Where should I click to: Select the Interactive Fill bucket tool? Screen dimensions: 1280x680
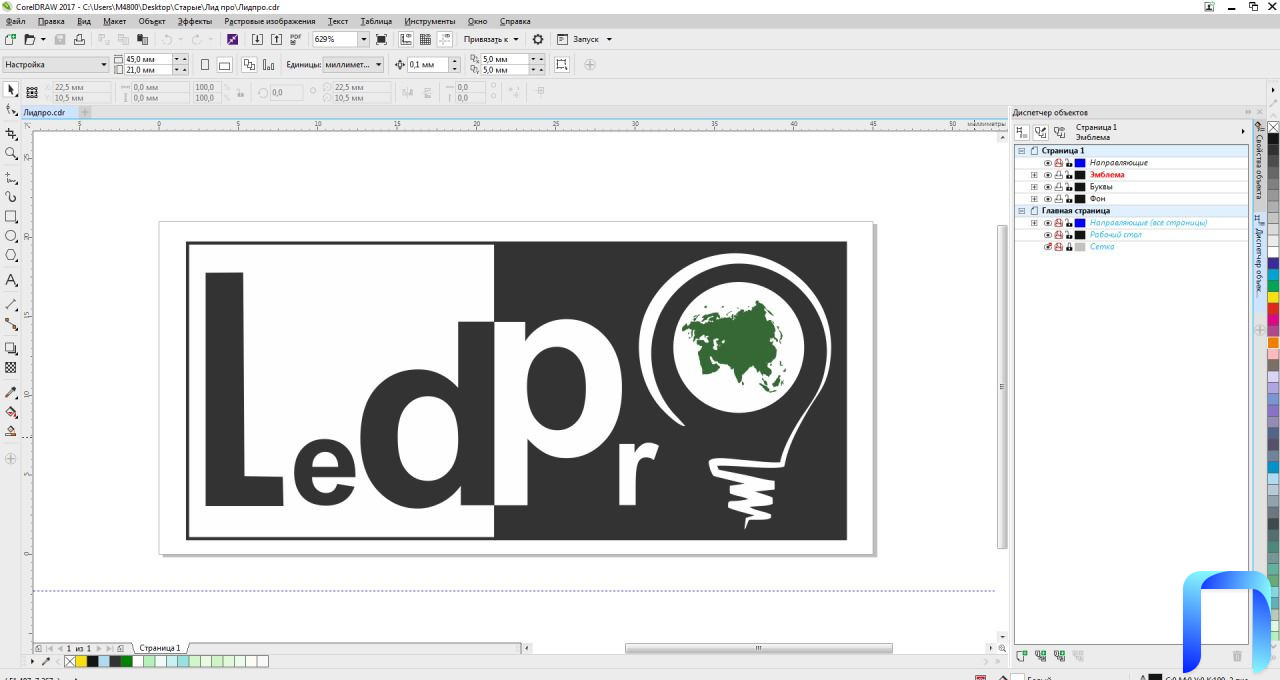[11, 412]
